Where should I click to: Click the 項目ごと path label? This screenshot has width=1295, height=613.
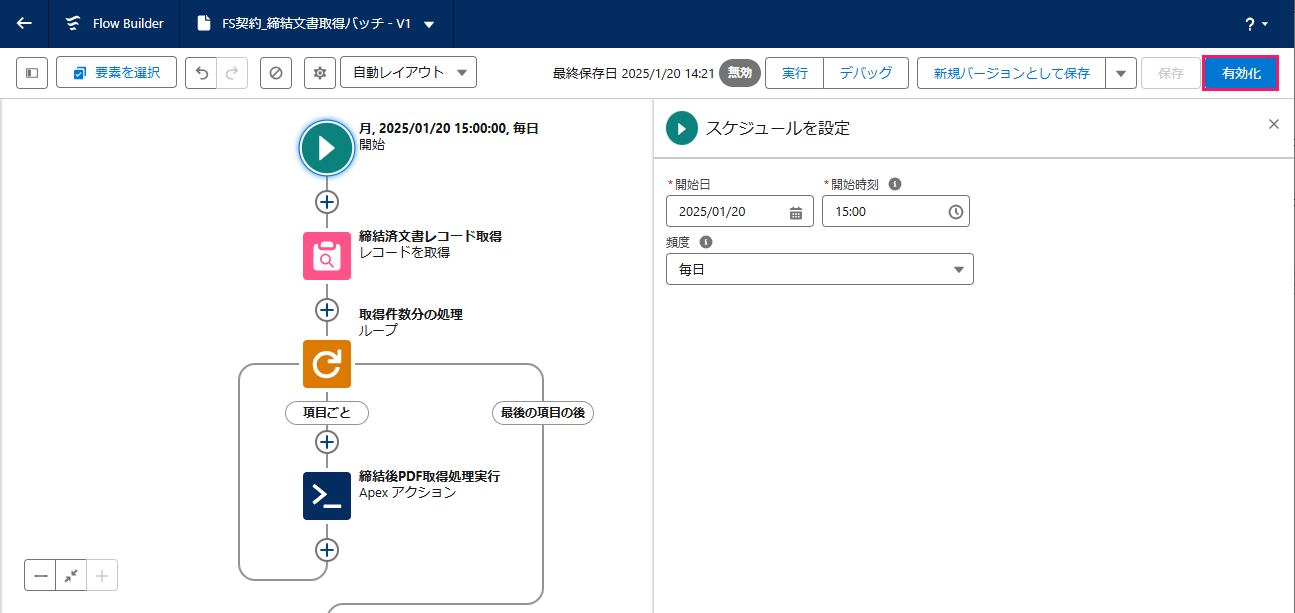[x=327, y=412]
